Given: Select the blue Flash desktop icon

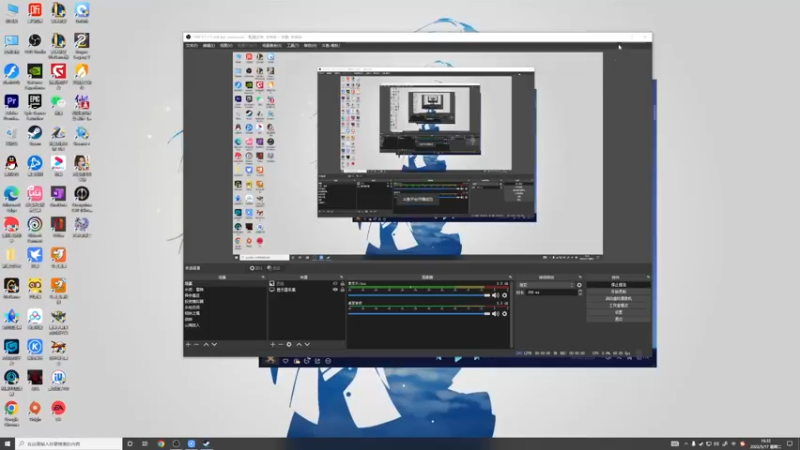Looking at the screenshot, I should pos(11,74).
